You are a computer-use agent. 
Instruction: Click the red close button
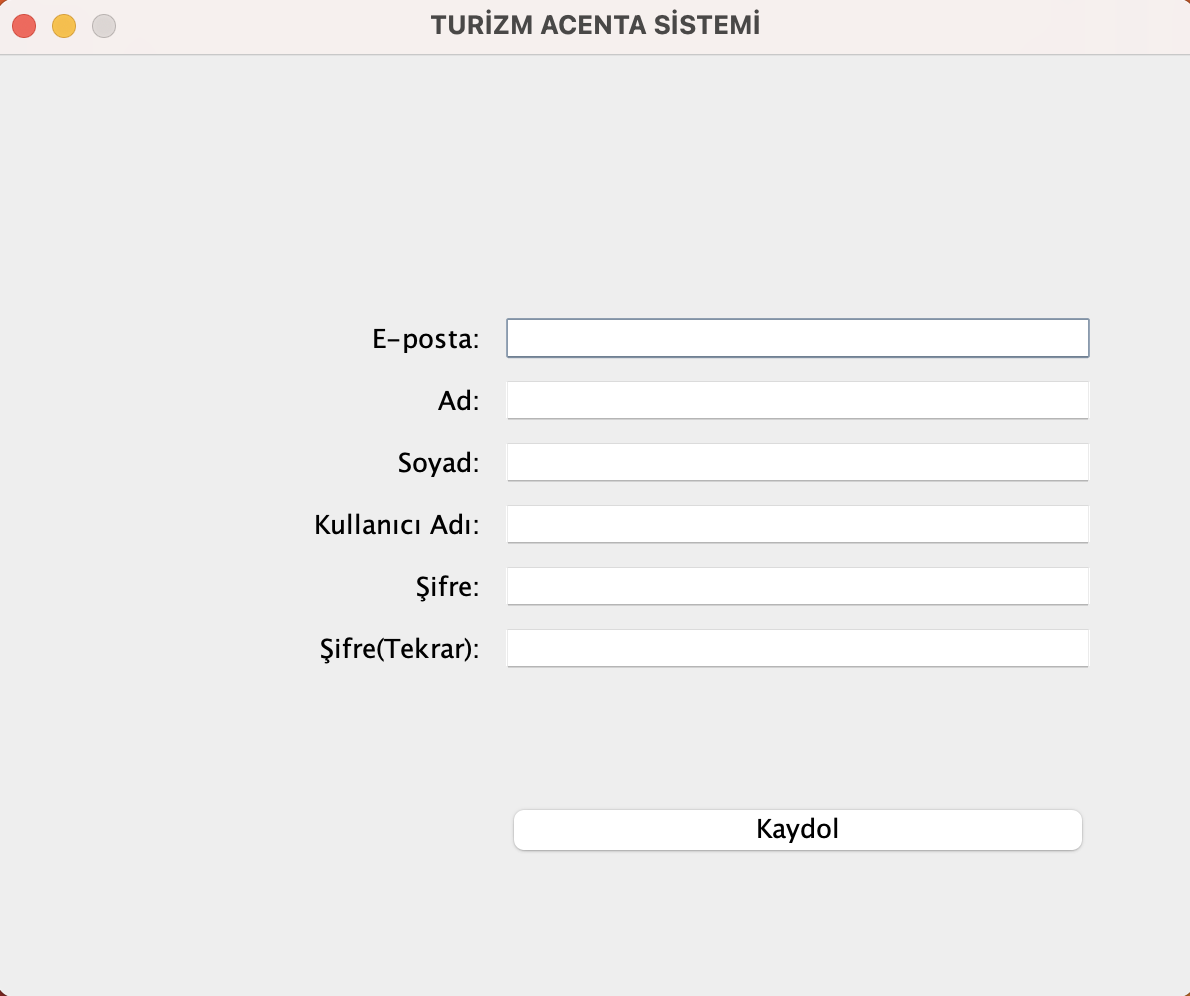[x=23, y=25]
